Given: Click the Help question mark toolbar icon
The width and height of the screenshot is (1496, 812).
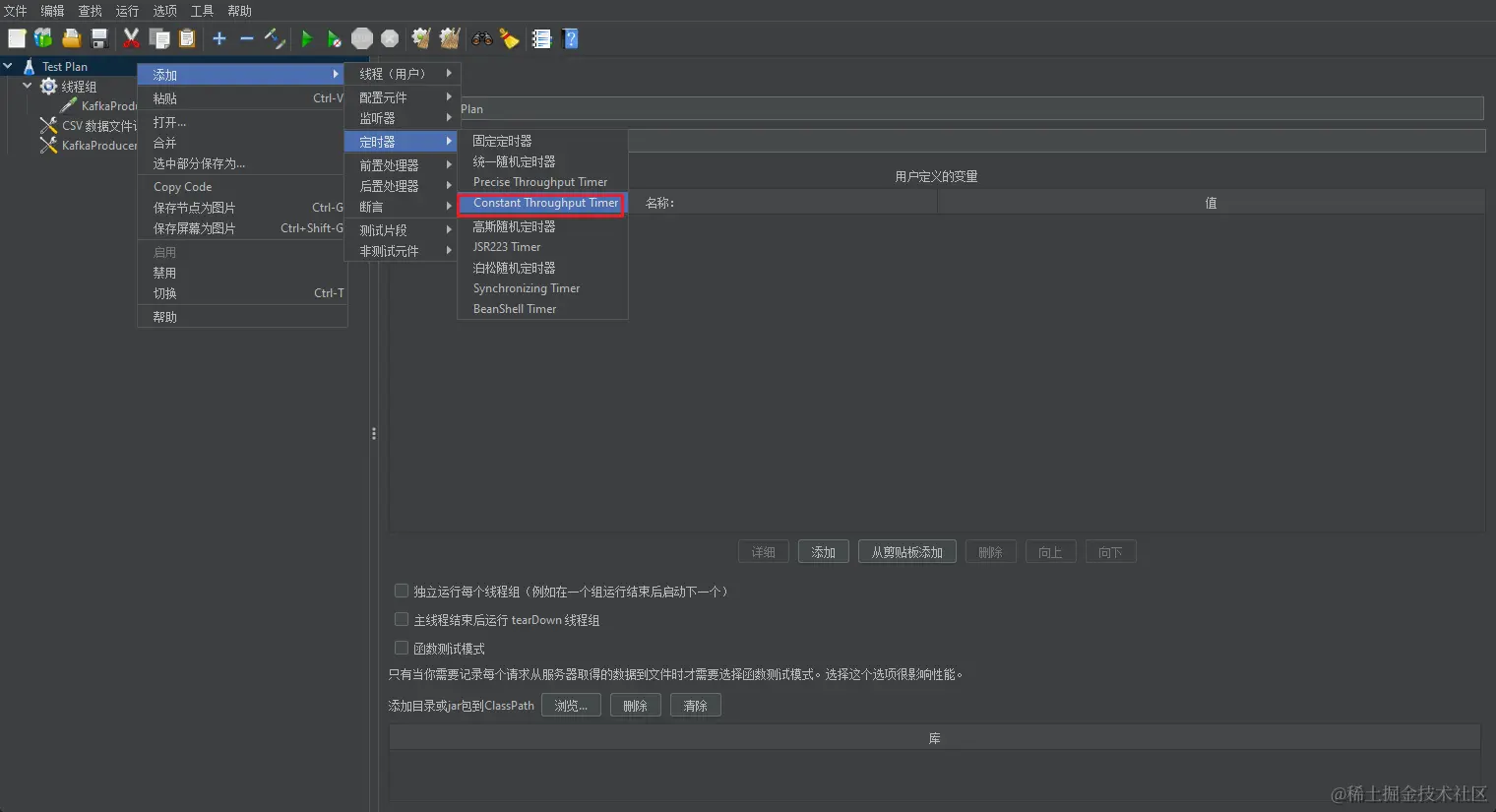Looking at the screenshot, I should (570, 38).
